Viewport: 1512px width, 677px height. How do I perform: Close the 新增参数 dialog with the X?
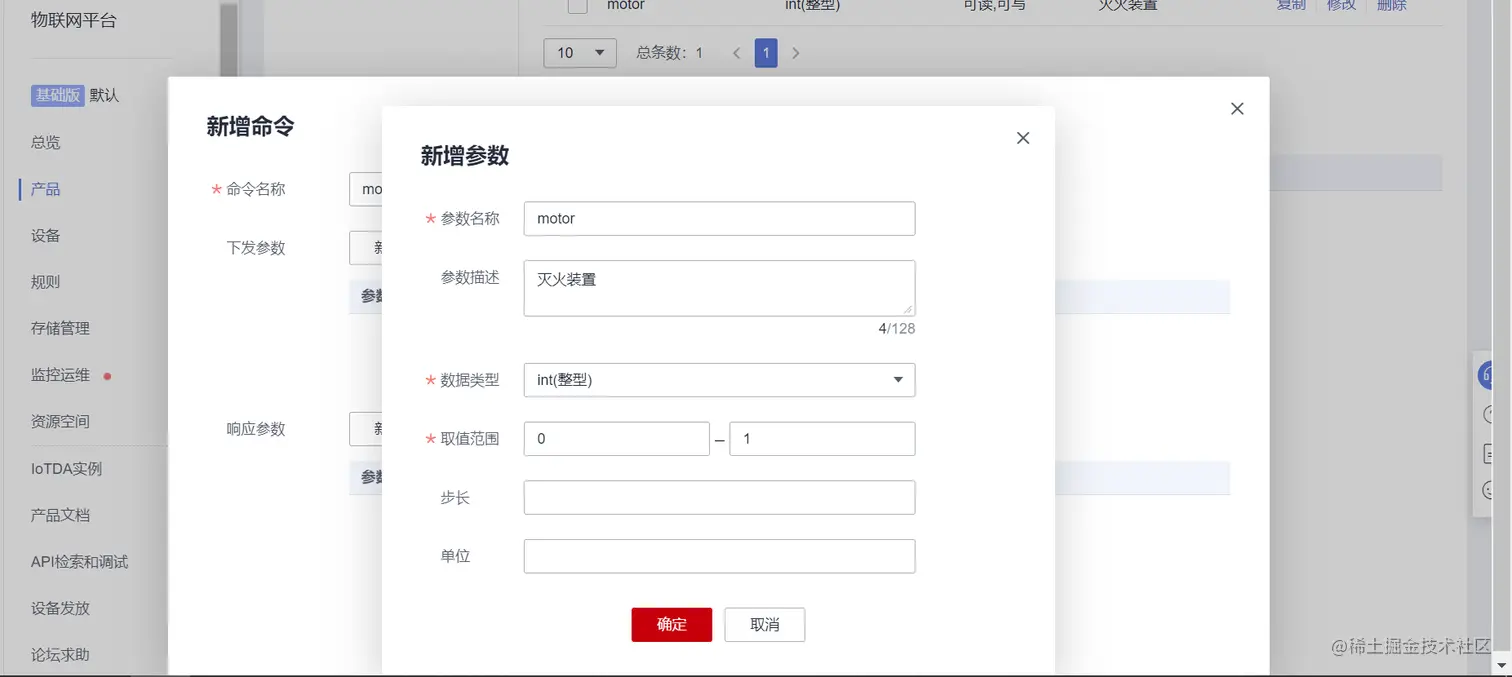click(1022, 138)
